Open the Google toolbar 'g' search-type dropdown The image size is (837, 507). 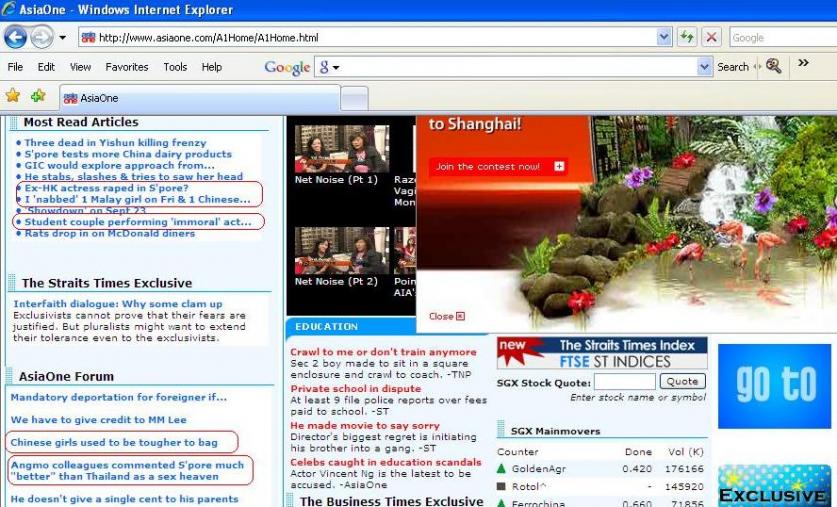[329, 67]
